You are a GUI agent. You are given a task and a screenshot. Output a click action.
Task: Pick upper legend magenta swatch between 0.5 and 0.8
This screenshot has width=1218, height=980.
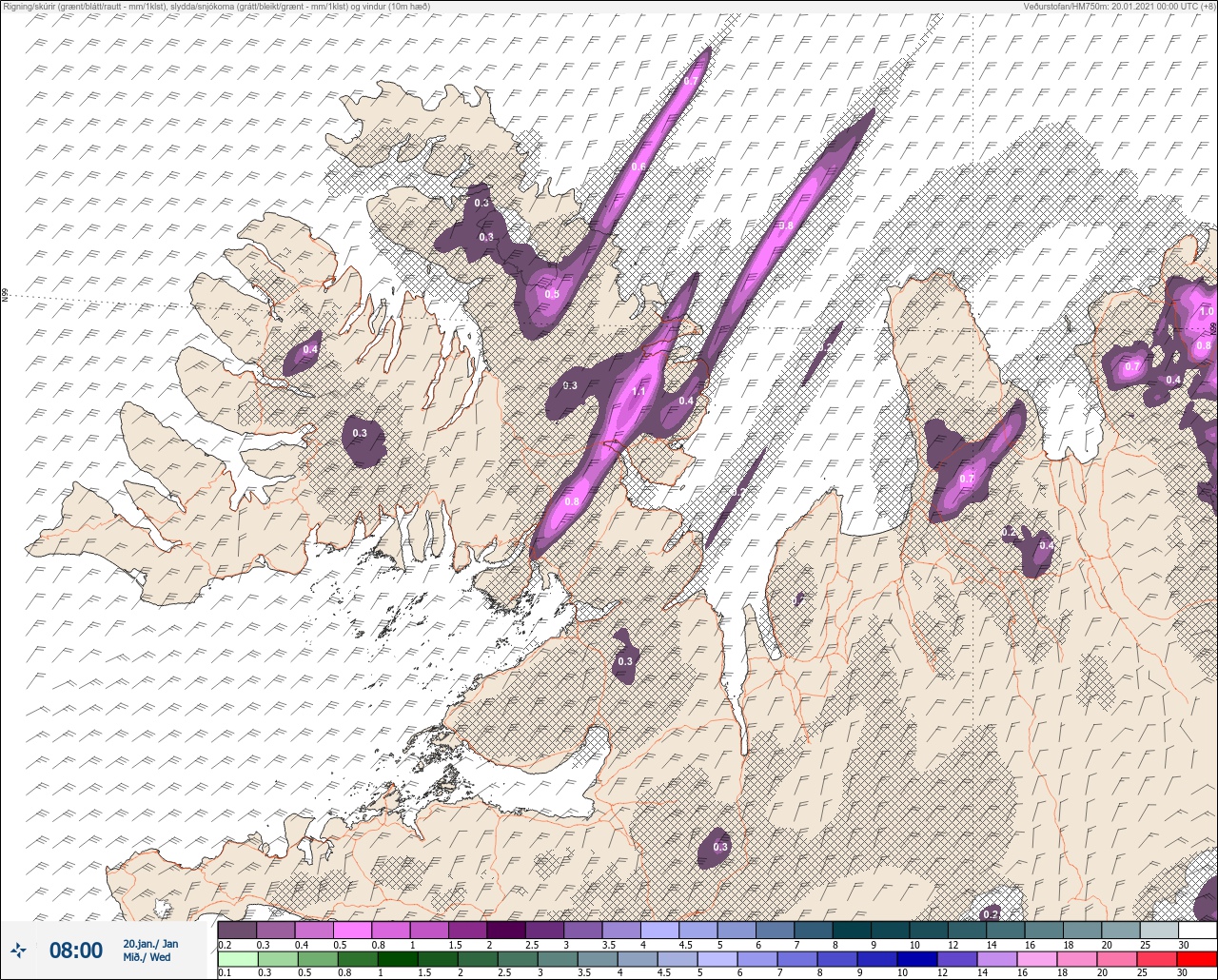(x=352, y=930)
